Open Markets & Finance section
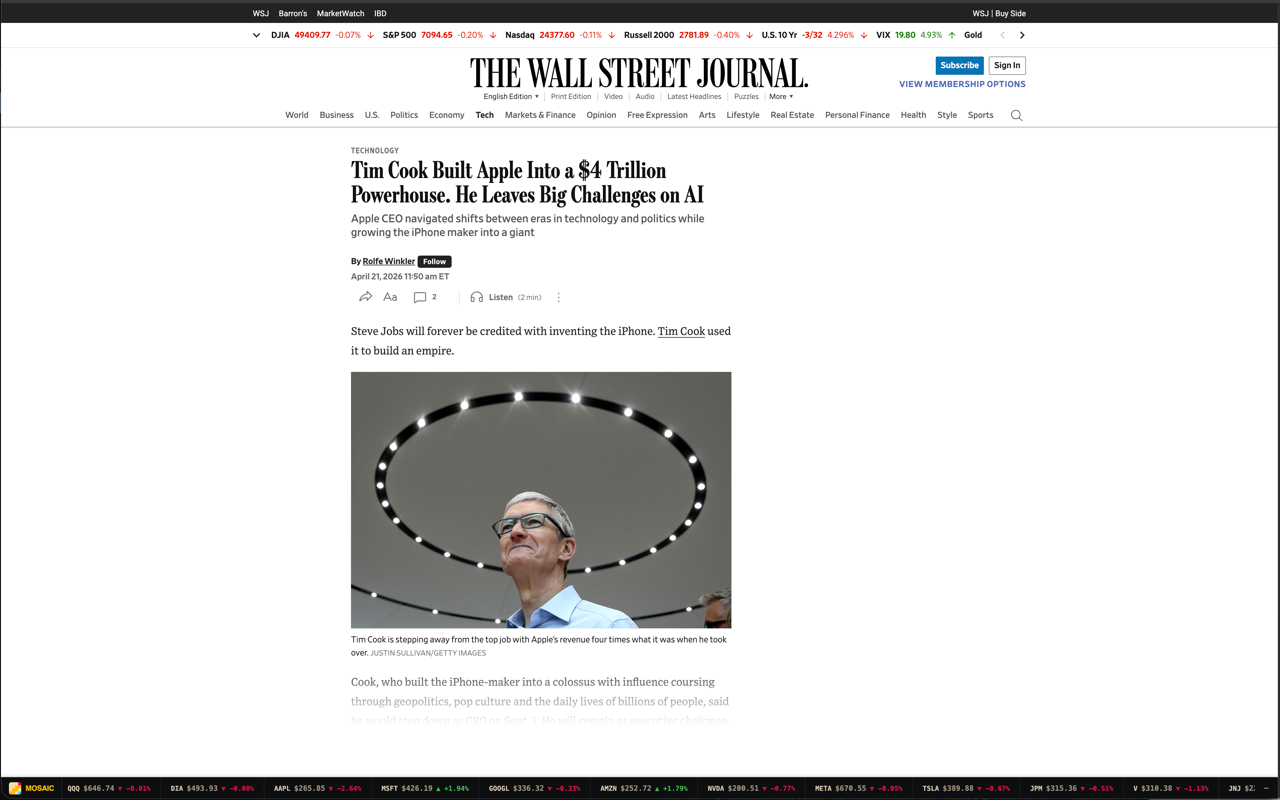 pos(540,115)
